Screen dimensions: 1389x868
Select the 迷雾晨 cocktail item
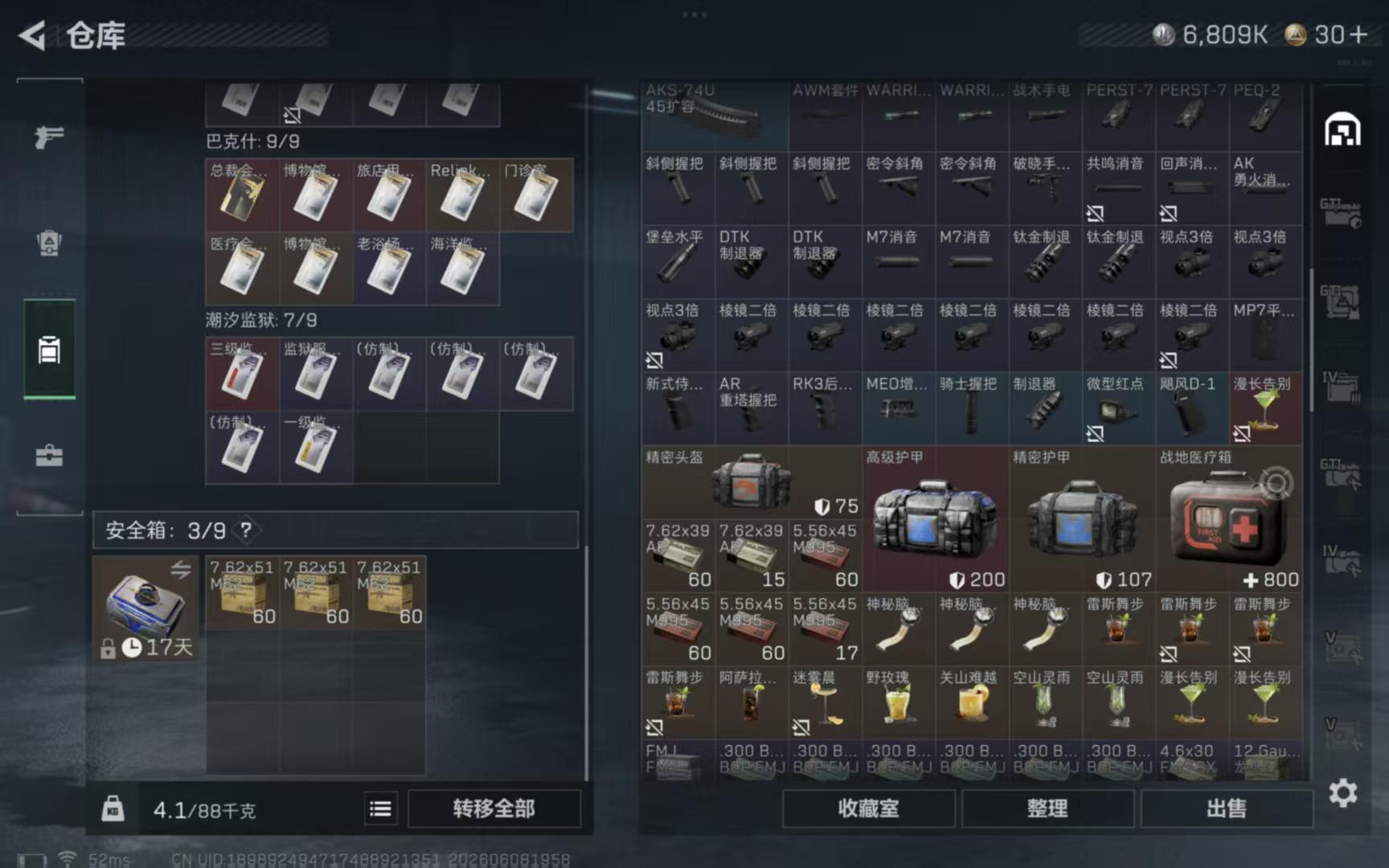(x=825, y=702)
